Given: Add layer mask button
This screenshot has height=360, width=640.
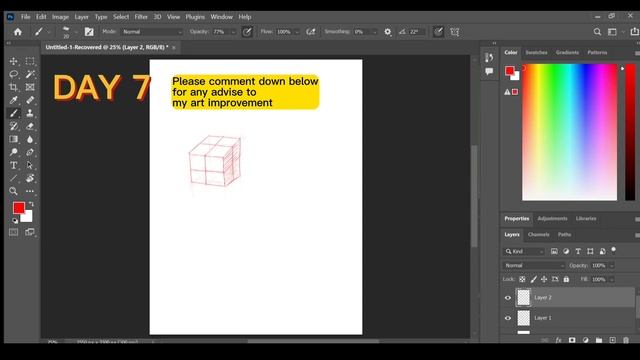Looking at the screenshot, I should 572,340.
